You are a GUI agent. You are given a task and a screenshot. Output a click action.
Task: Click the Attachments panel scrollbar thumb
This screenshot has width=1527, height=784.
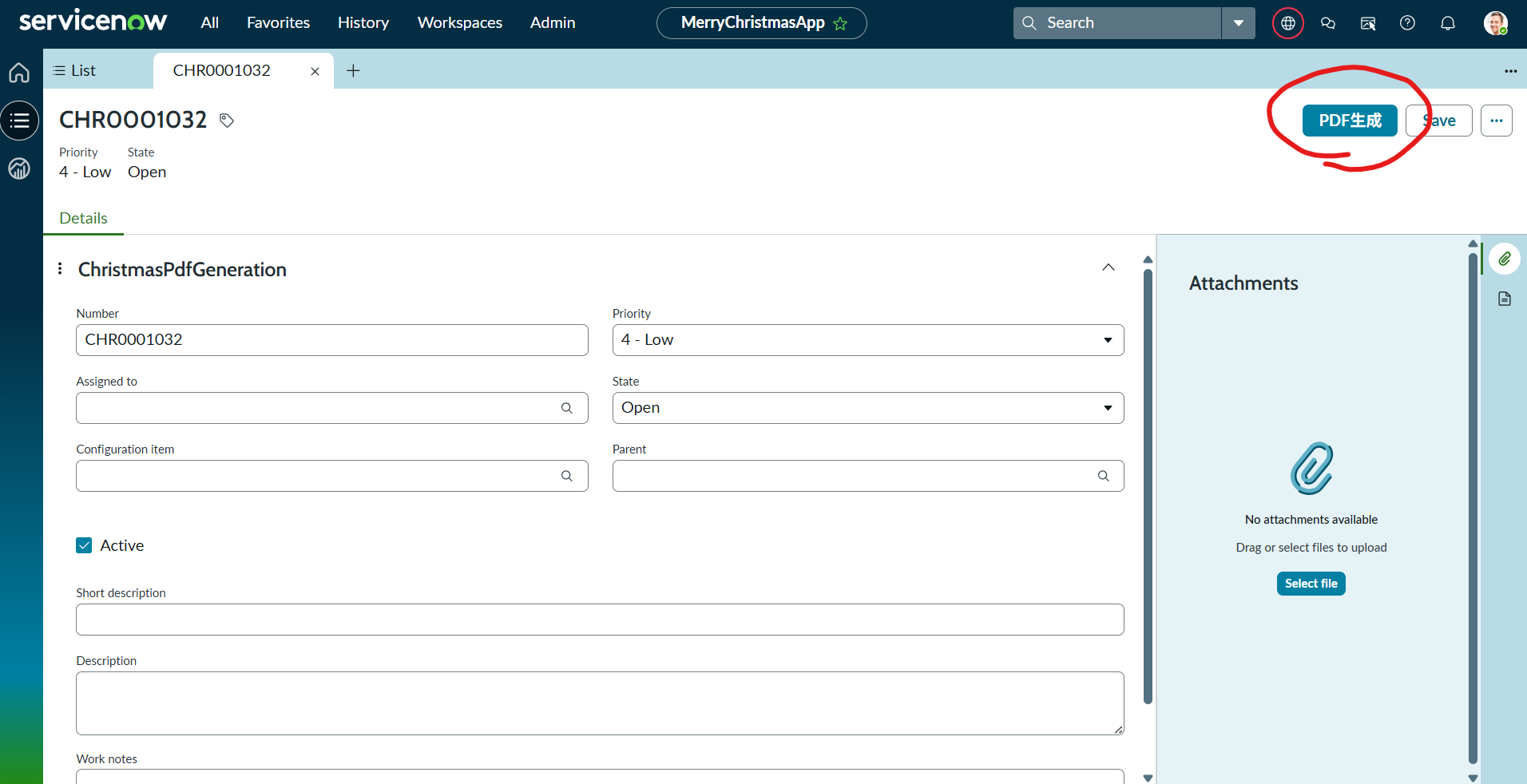point(1473,509)
